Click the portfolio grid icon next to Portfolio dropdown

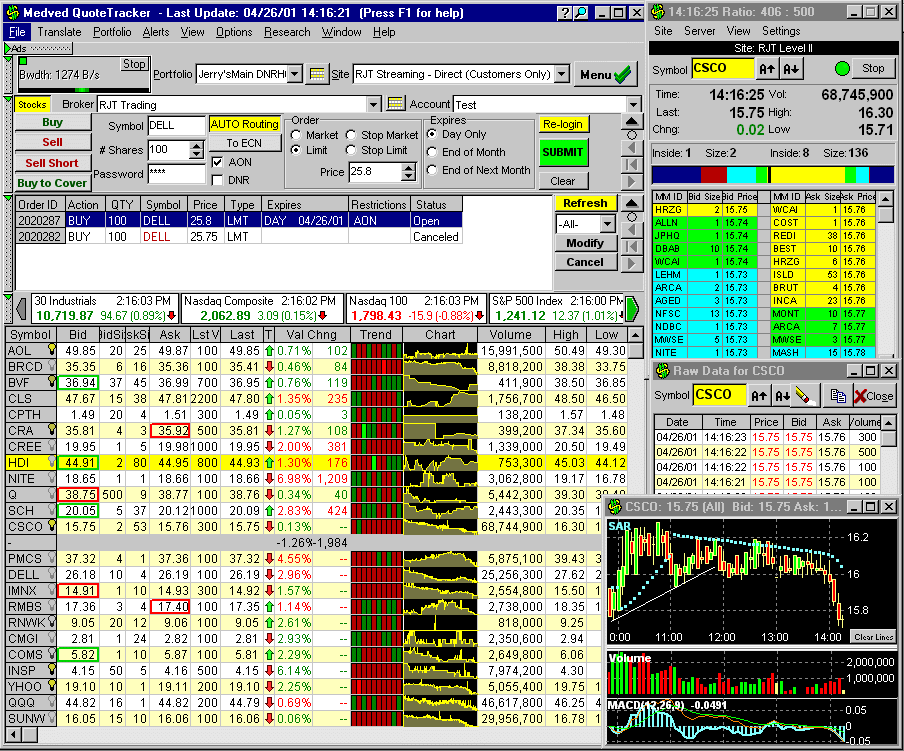point(317,74)
